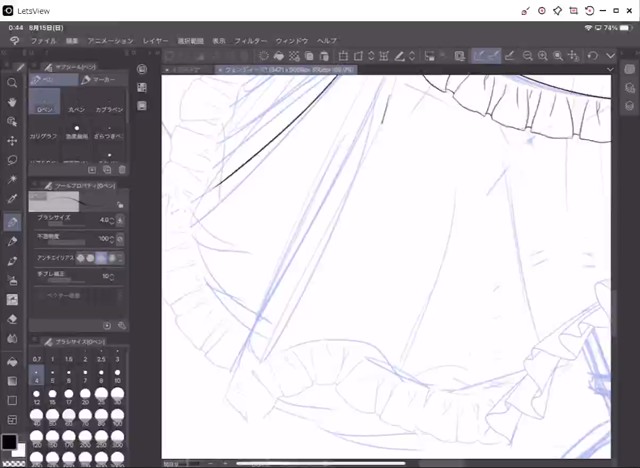Select the Auto select magic wand tool
Image resolution: width=640 pixels, height=468 pixels.
pos(12,179)
